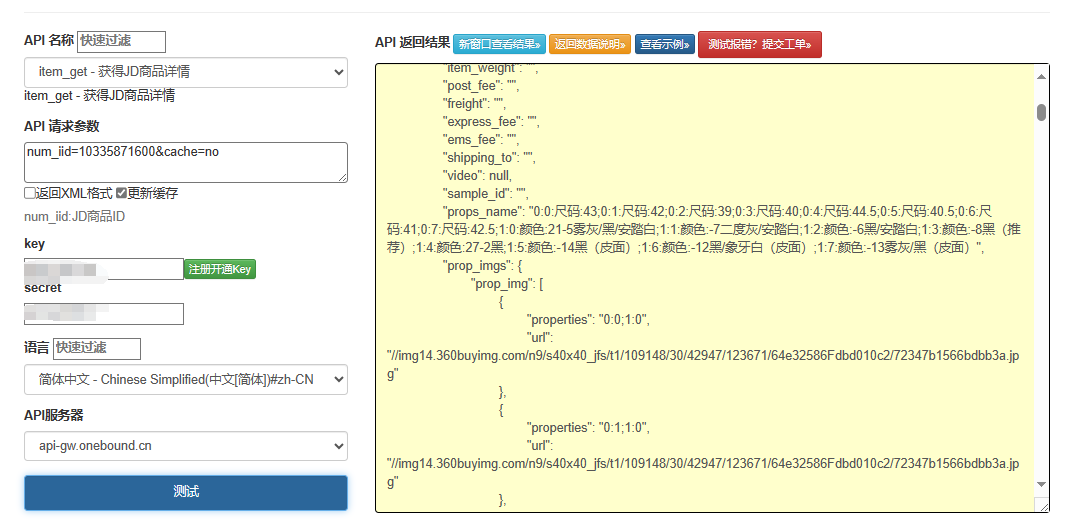Open 新窗口查看结果 button
This screenshot has width=1080, height=525.
pos(499,44)
